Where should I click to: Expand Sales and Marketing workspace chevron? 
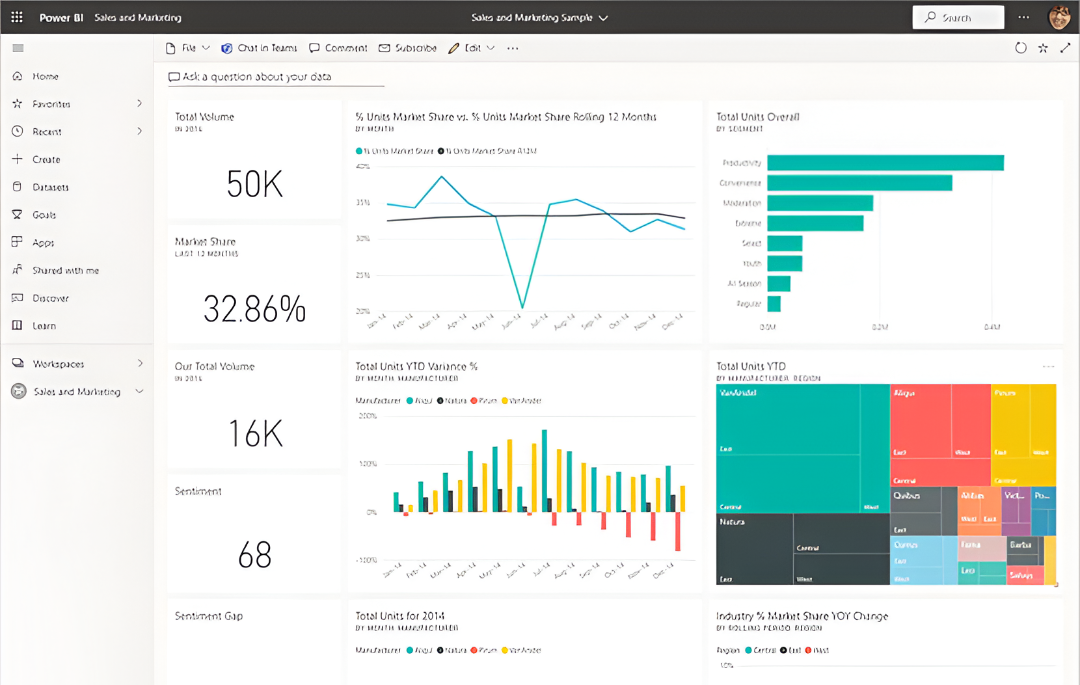(139, 391)
